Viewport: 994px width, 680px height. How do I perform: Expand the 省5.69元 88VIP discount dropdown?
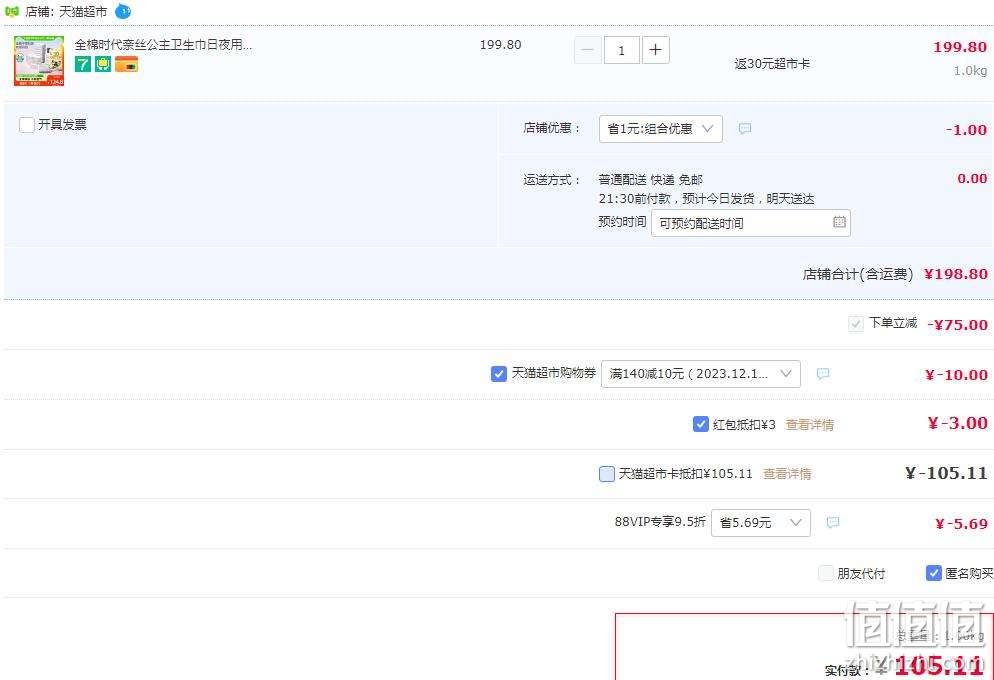click(761, 523)
